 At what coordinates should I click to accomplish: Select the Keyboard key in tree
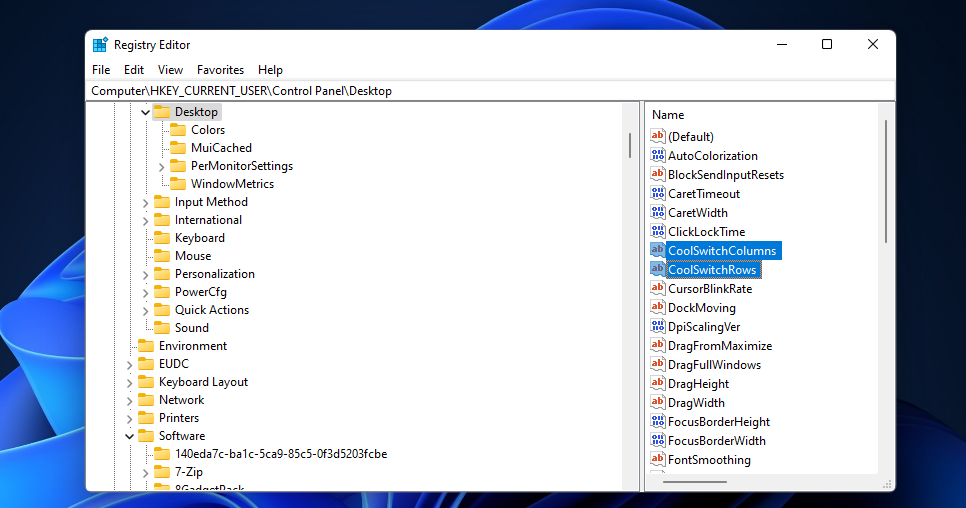click(x=200, y=238)
